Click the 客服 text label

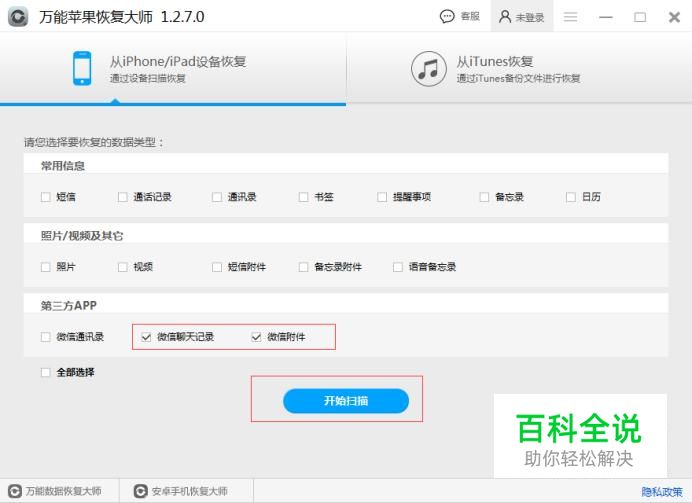coord(470,17)
